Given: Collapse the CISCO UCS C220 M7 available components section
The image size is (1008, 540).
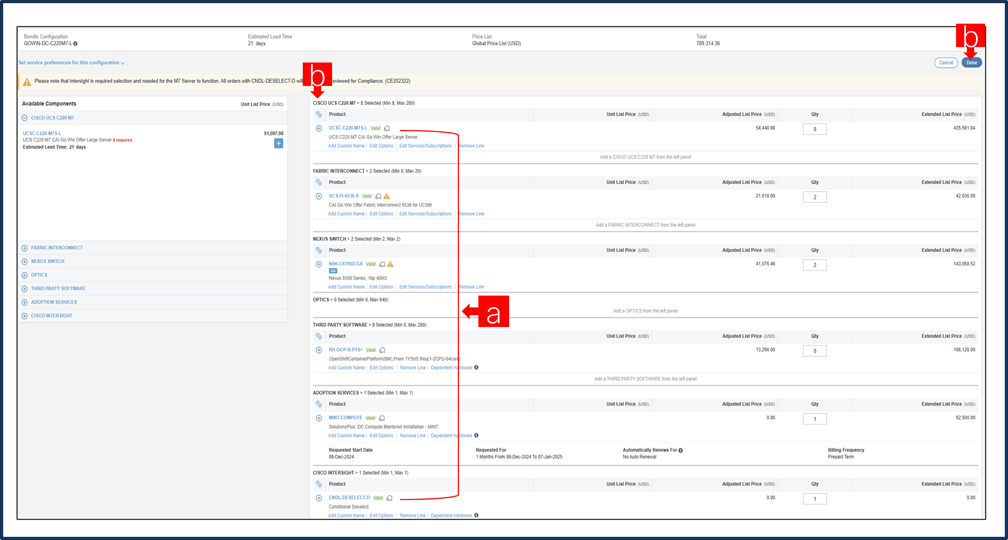Looking at the screenshot, I should [24, 118].
